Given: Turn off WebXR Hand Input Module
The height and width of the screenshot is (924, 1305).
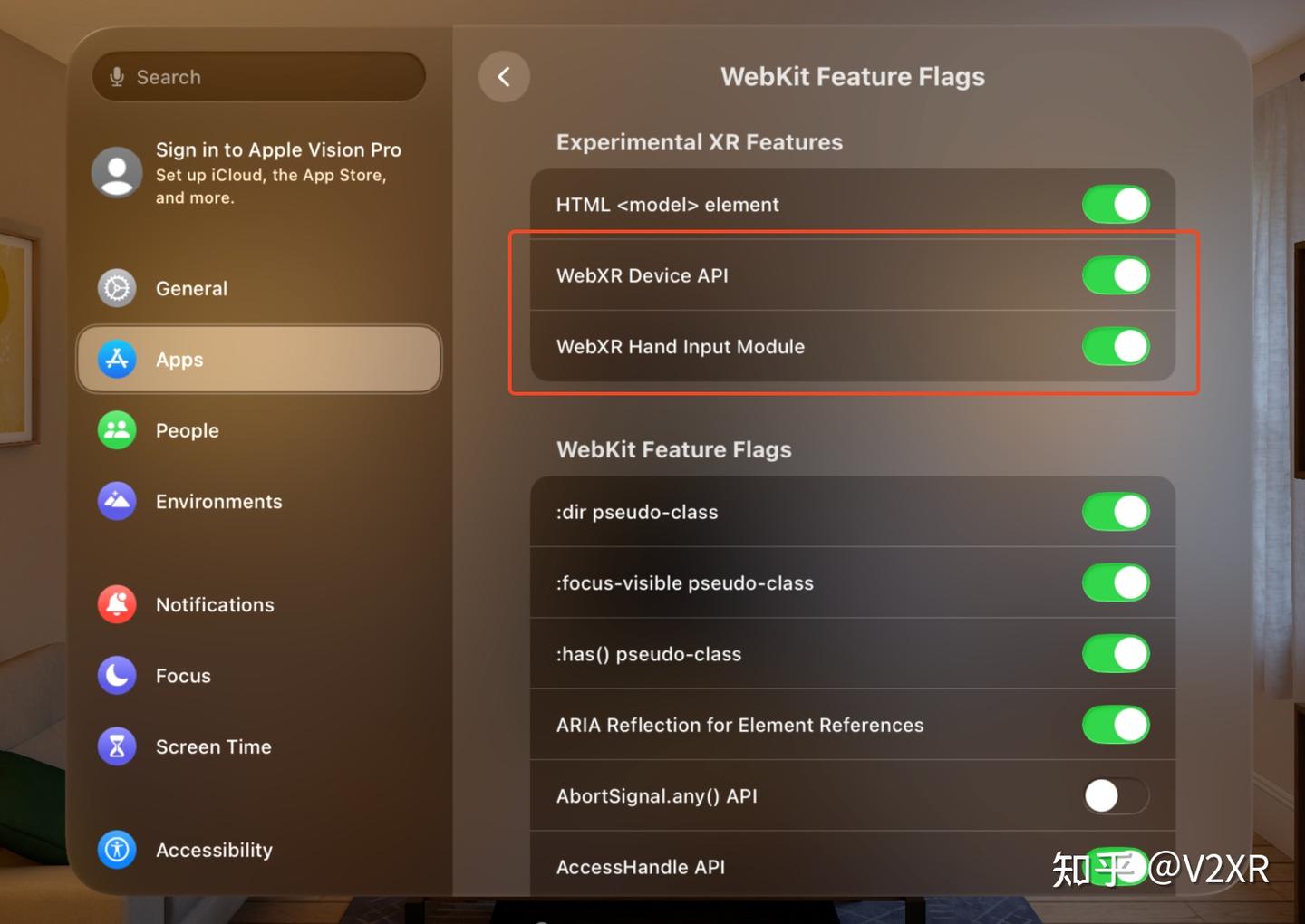Looking at the screenshot, I should pyautogui.click(x=1116, y=346).
